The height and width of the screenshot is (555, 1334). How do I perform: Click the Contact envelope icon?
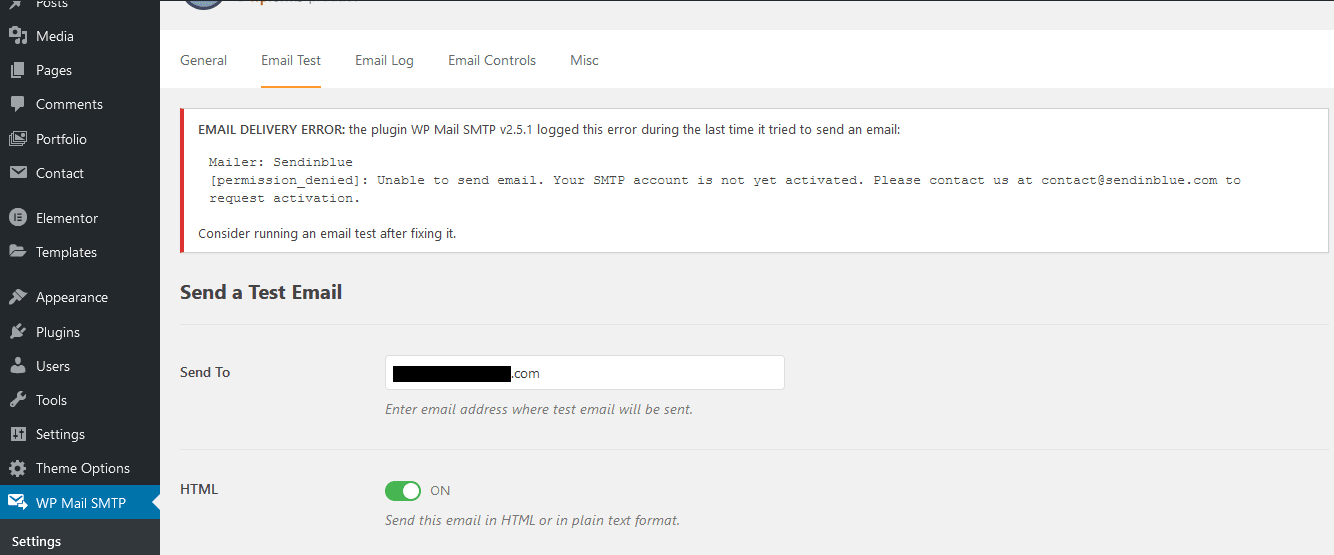[18, 173]
